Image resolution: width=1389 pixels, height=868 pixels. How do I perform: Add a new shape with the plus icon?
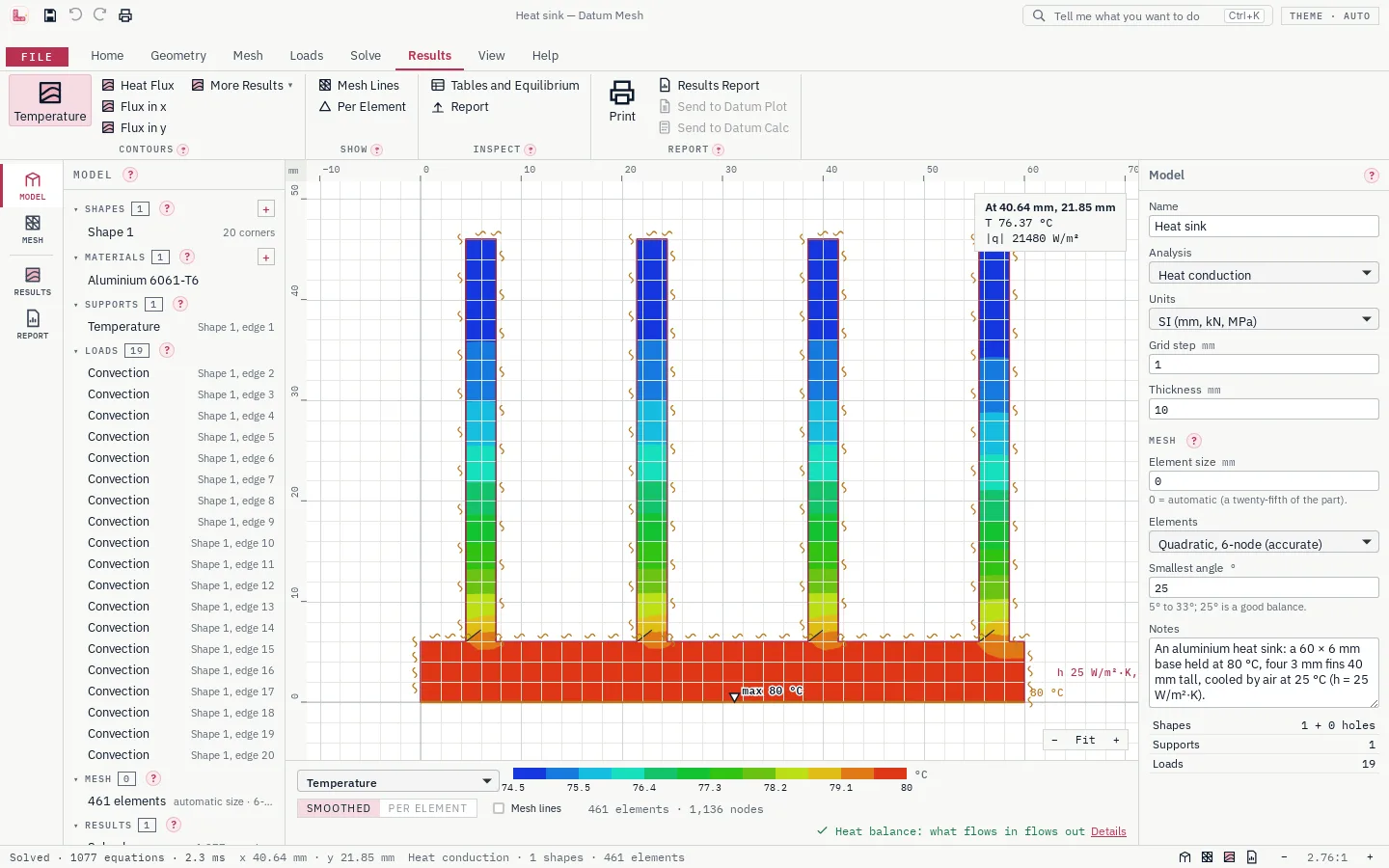pos(266,209)
